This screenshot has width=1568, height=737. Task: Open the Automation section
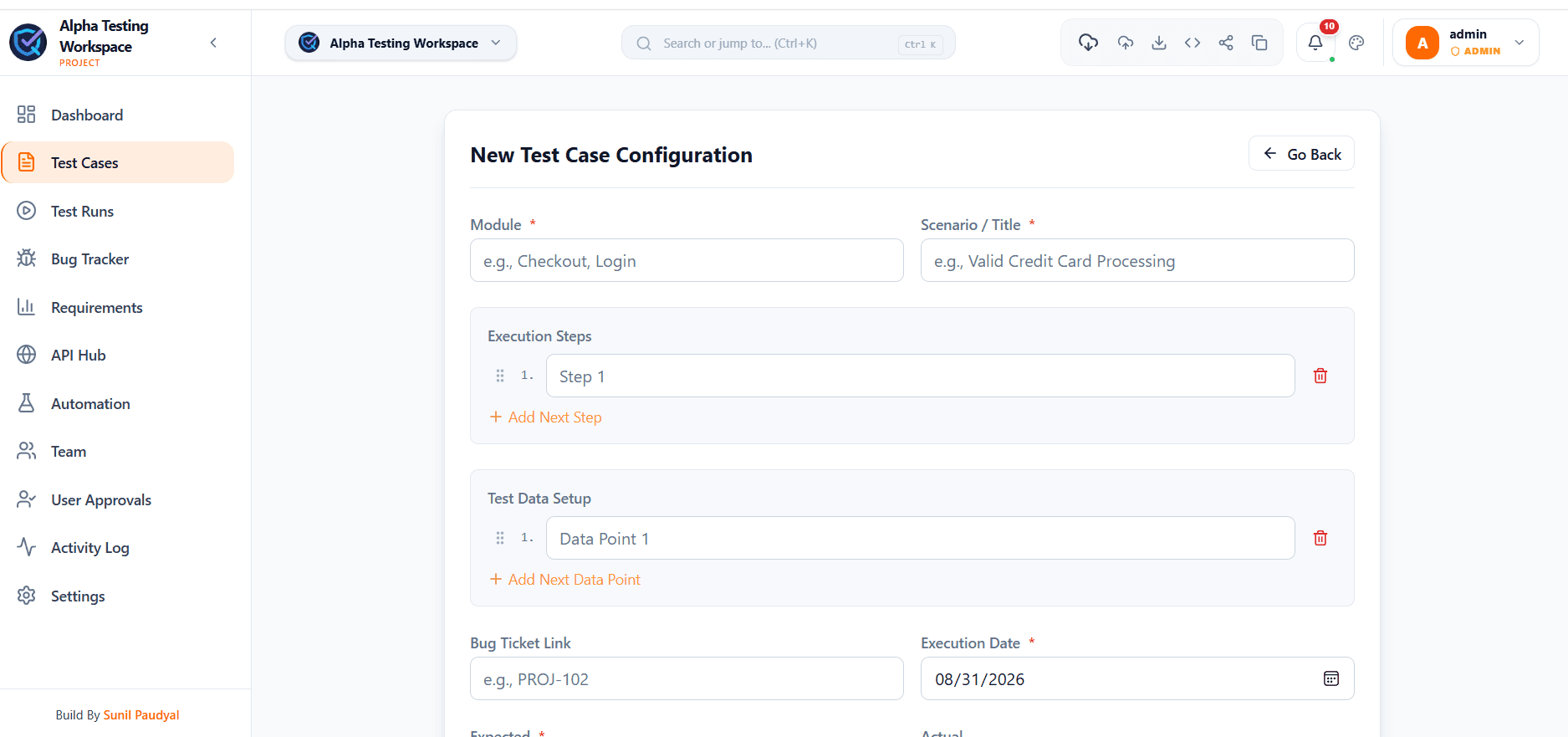[118, 403]
